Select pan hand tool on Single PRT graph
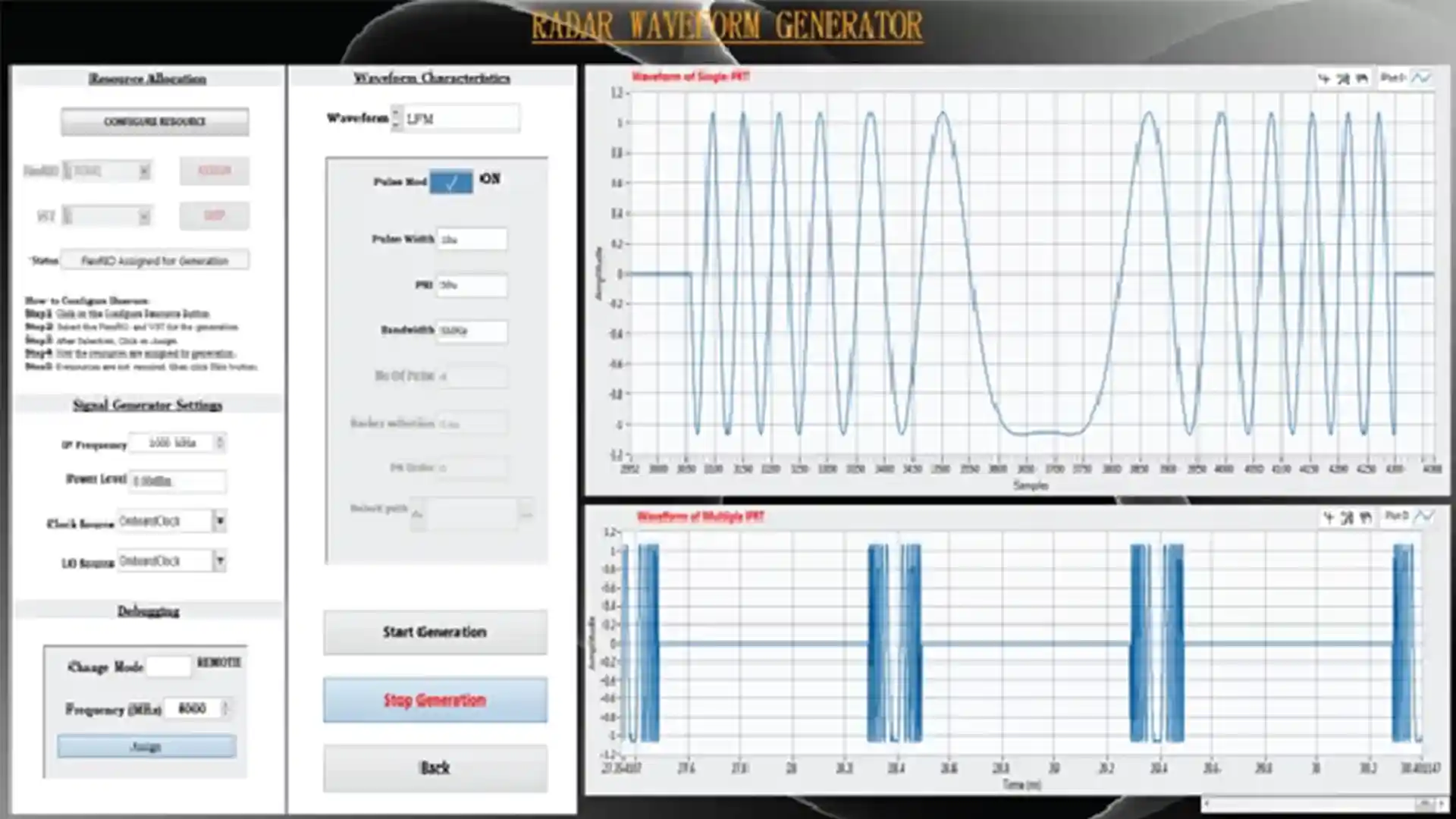The image size is (1456, 819). 1362,78
